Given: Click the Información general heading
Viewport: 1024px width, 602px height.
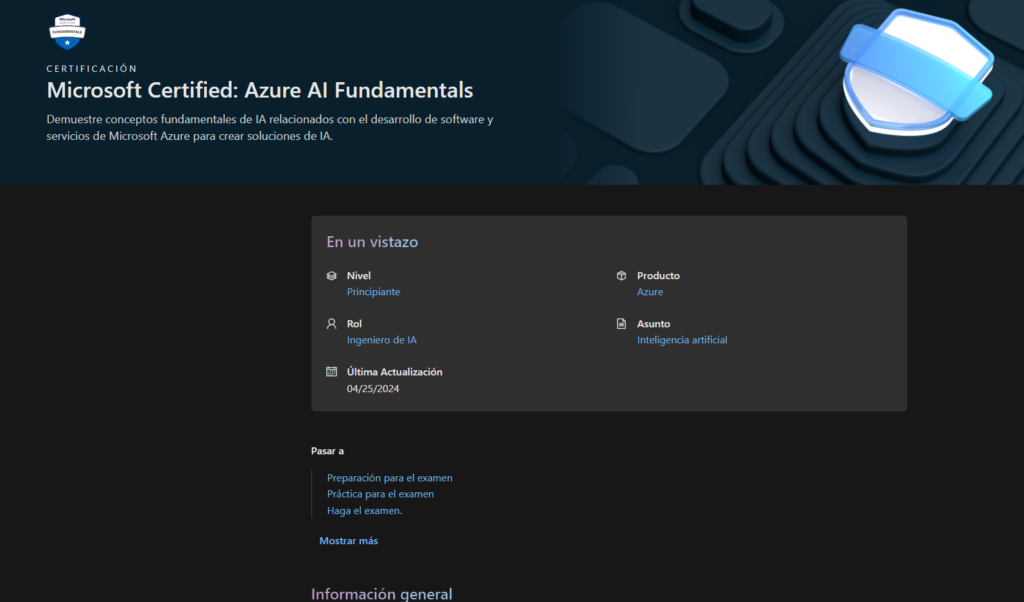Looking at the screenshot, I should [381, 594].
